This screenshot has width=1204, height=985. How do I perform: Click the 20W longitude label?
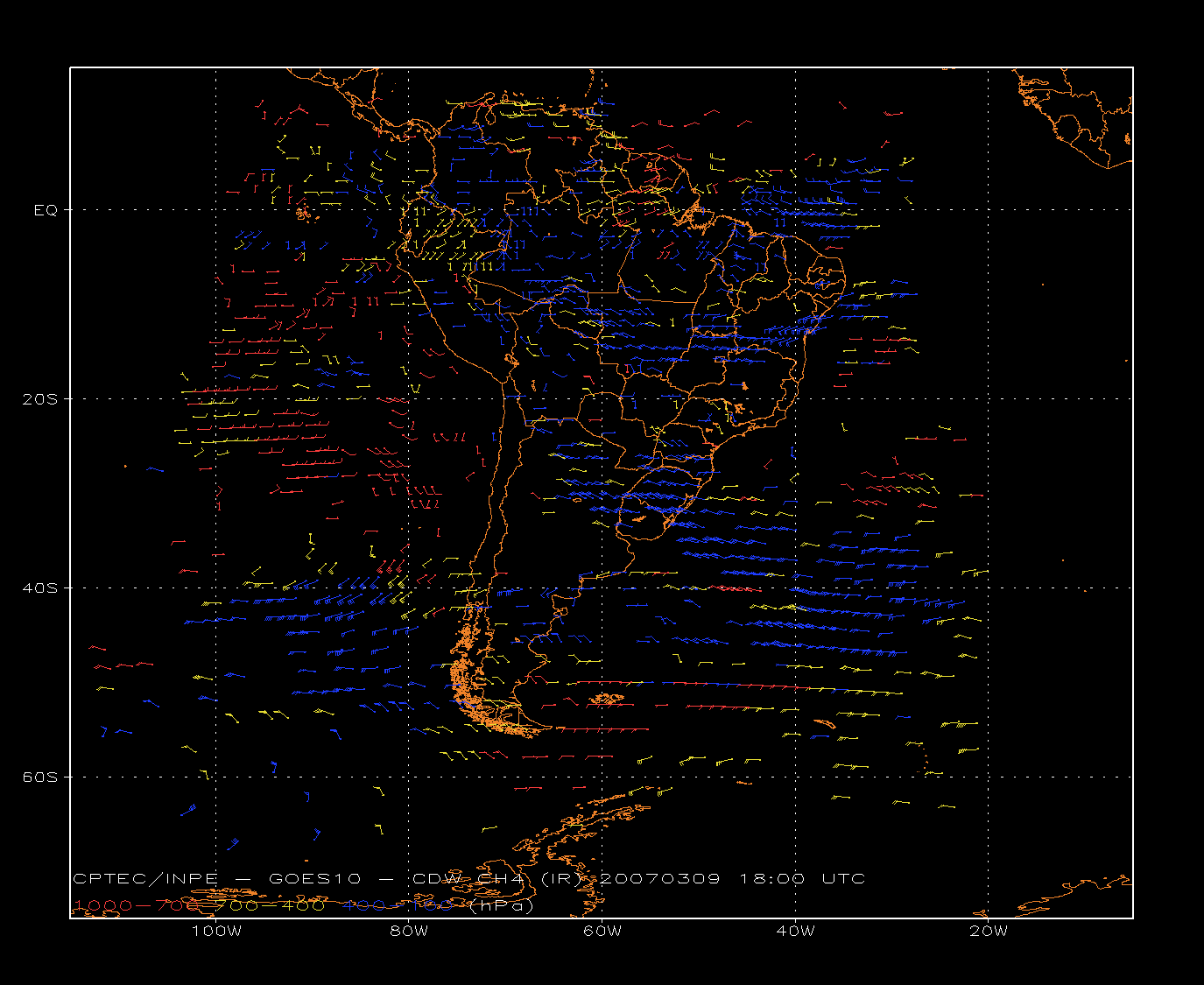click(x=989, y=931)
